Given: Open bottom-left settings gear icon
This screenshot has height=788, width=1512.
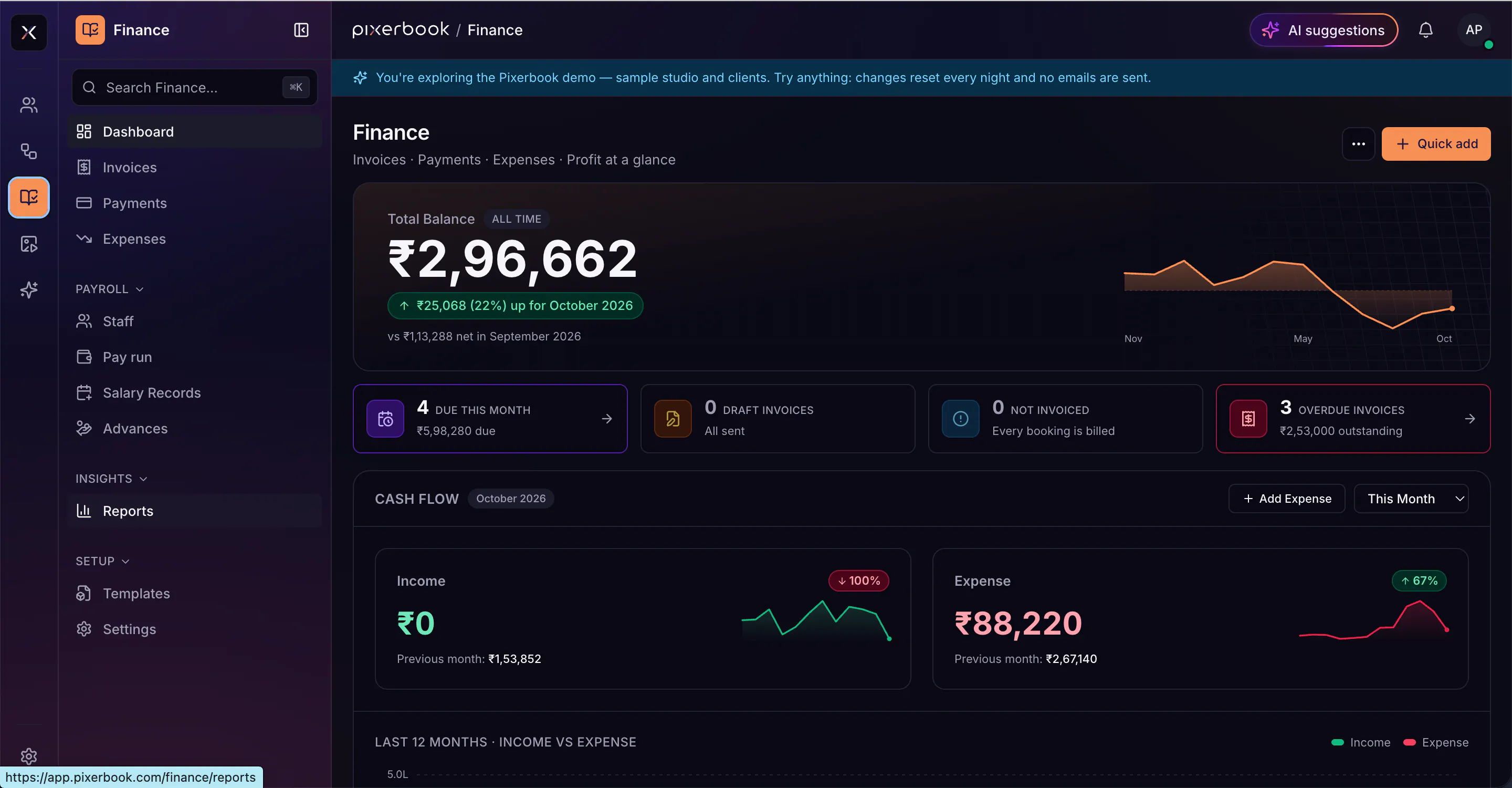Looking at the screenshot, I should 29,756.
